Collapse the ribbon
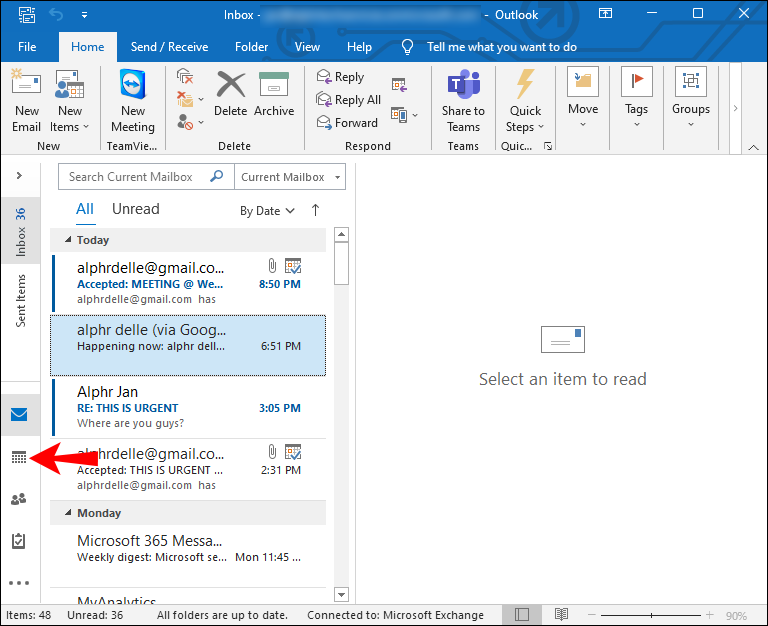 coord(753,147)
